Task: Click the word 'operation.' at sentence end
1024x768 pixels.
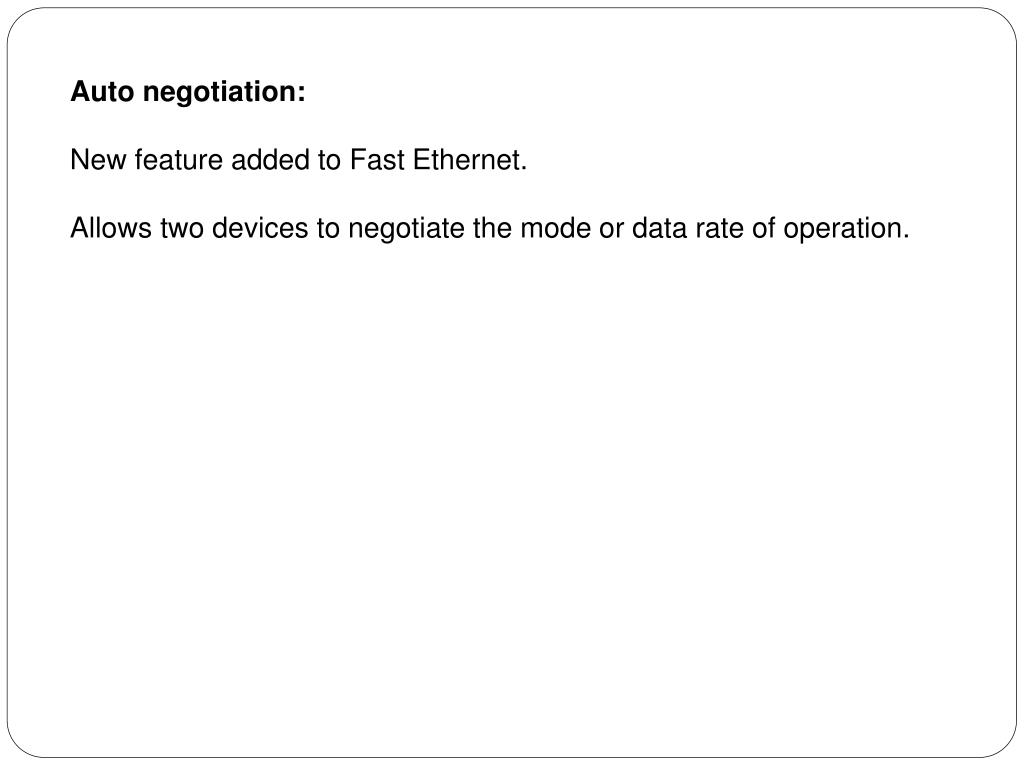Action: tap(846, 230)
